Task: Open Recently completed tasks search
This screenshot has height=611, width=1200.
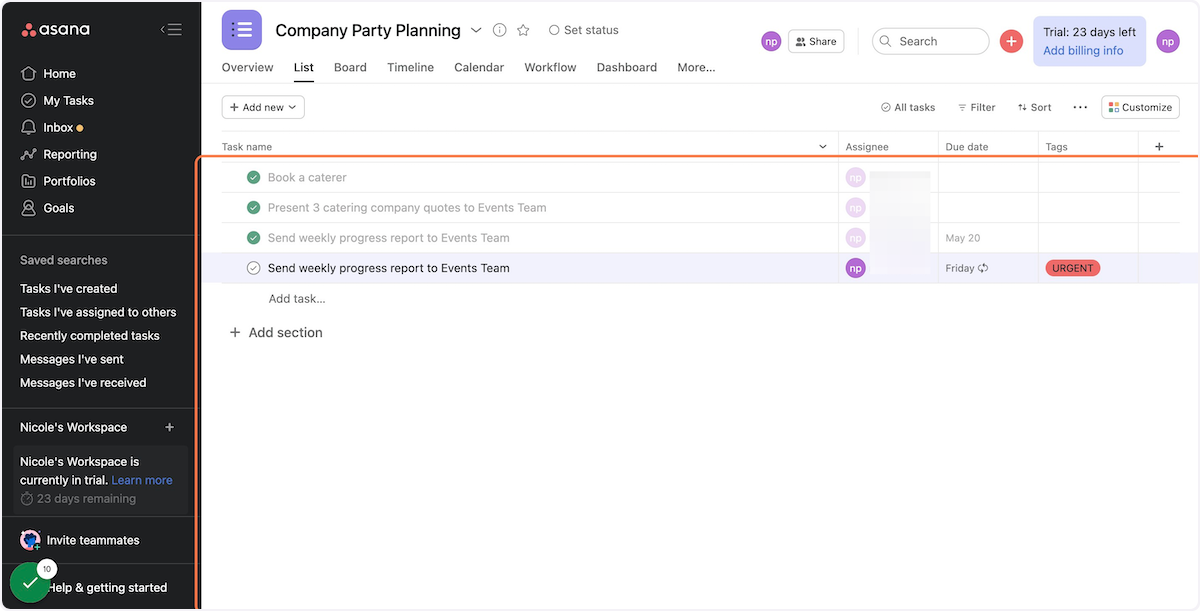Action: tap(90, 336)
